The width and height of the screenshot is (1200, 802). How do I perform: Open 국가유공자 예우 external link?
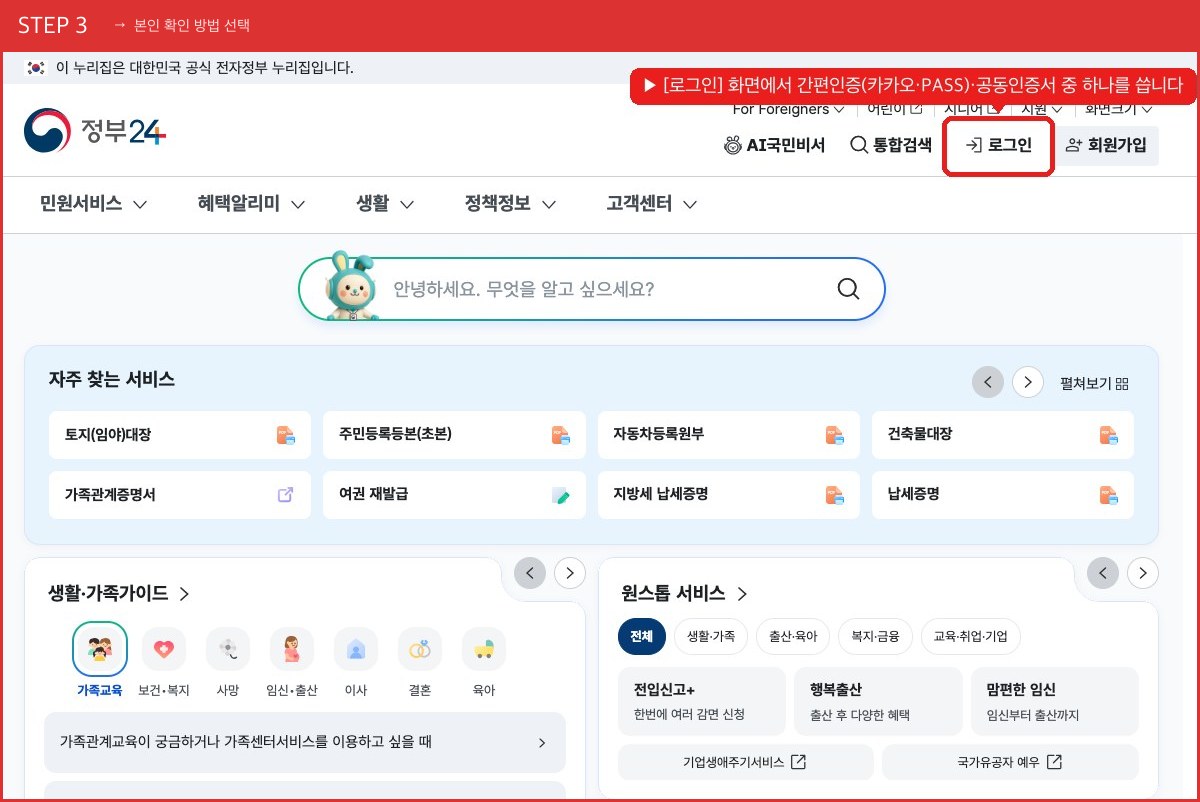(1010, 762)
